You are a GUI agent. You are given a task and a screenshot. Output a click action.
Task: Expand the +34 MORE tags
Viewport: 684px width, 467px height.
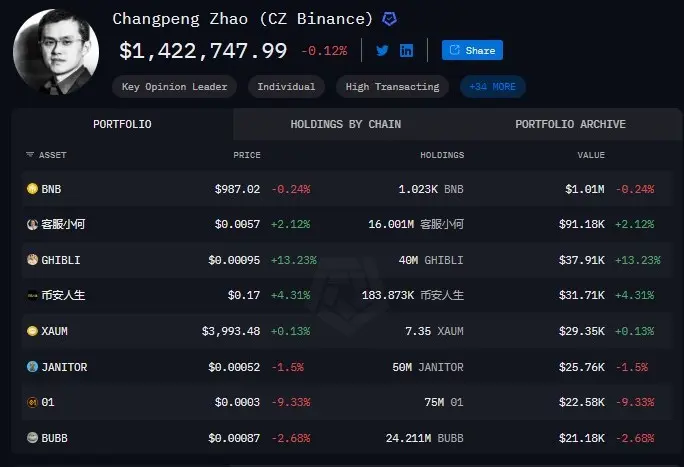492,87
